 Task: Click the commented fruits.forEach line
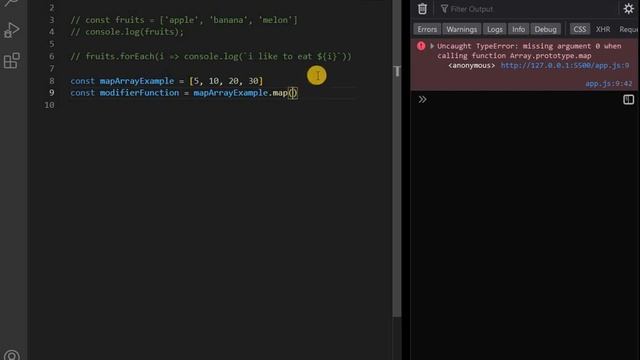211,56
